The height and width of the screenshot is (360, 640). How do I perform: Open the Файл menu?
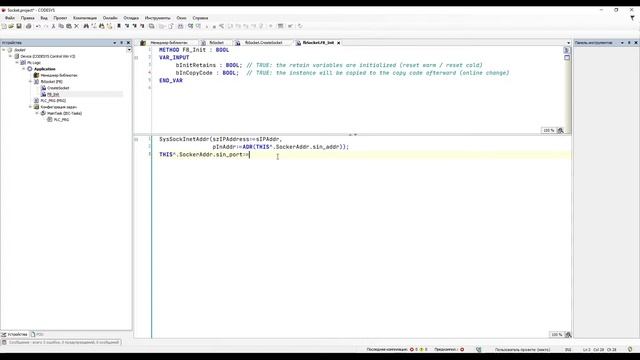pos(10,18)
